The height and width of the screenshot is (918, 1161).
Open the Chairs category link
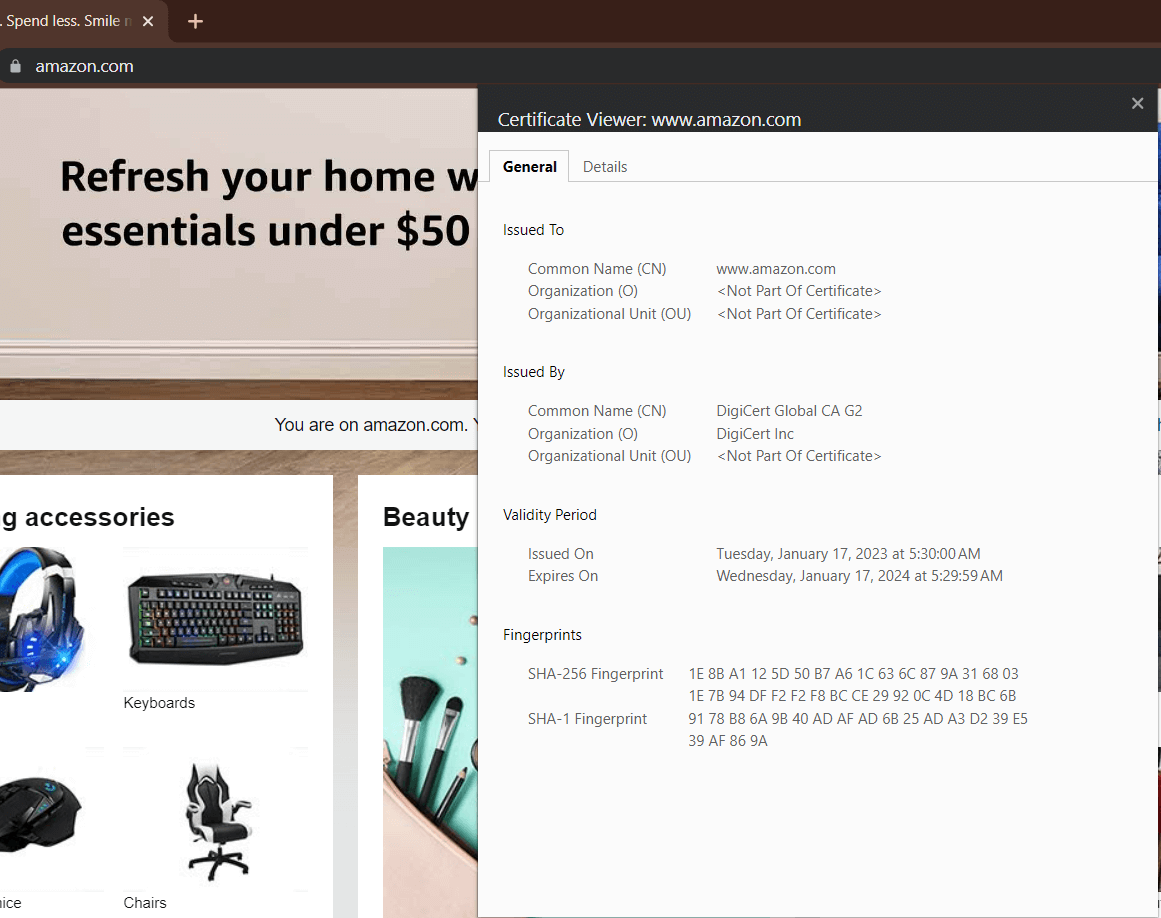(145, 902)
